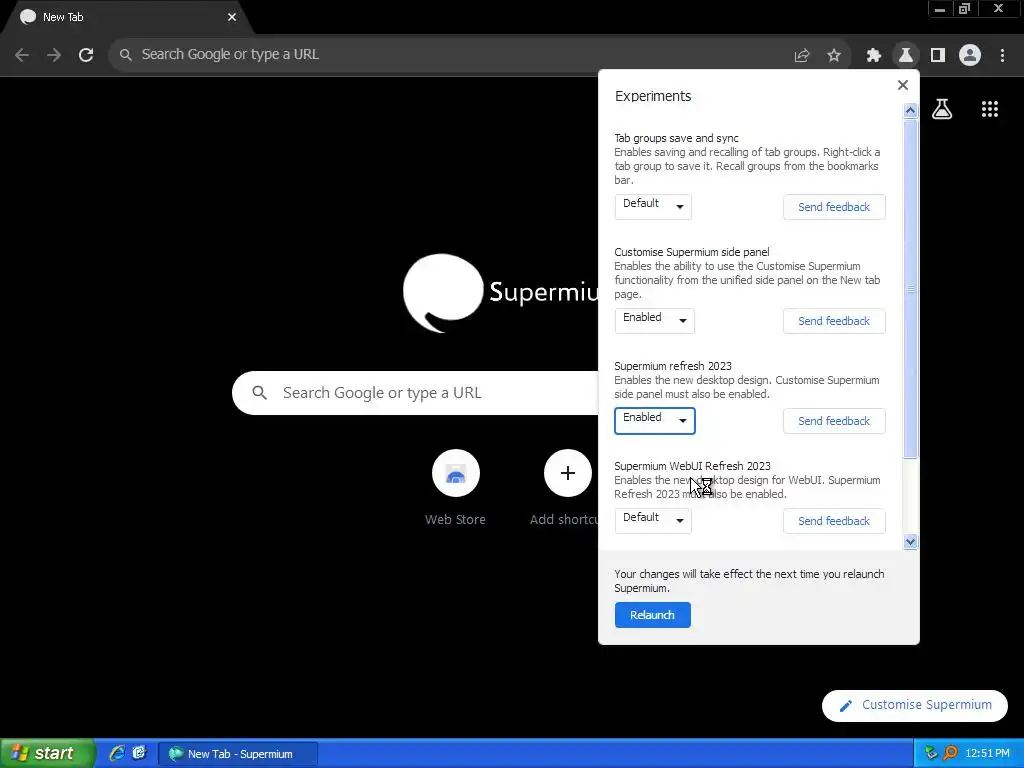
Task: Click the system tray search icon
Action: coord(950,754)
